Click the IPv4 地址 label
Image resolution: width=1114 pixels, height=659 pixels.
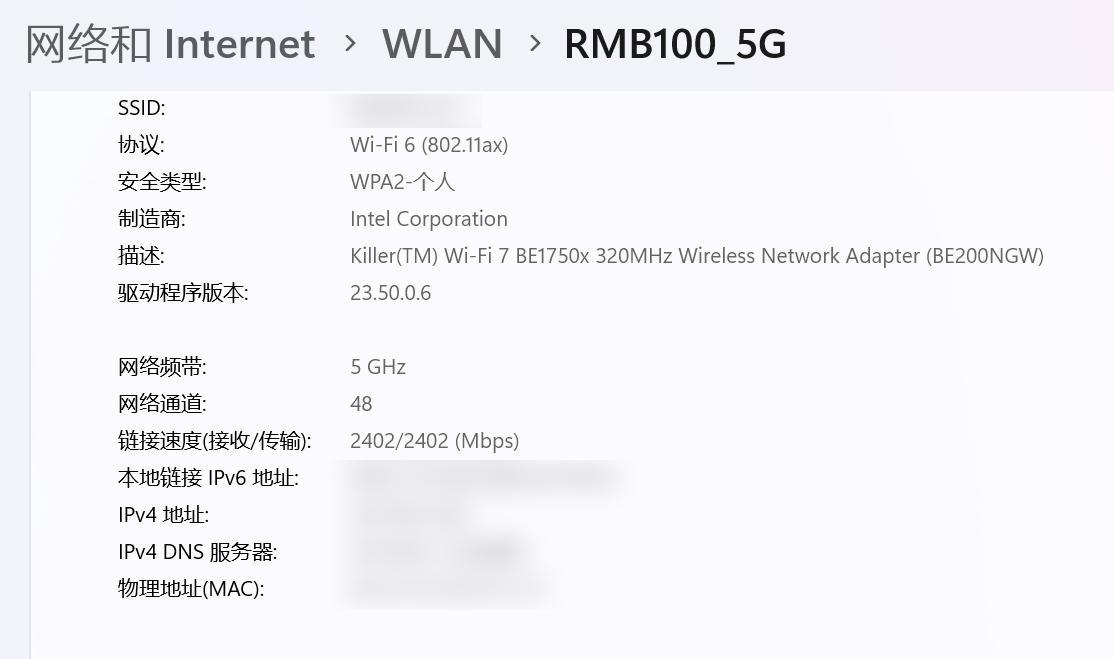point(163,515)
